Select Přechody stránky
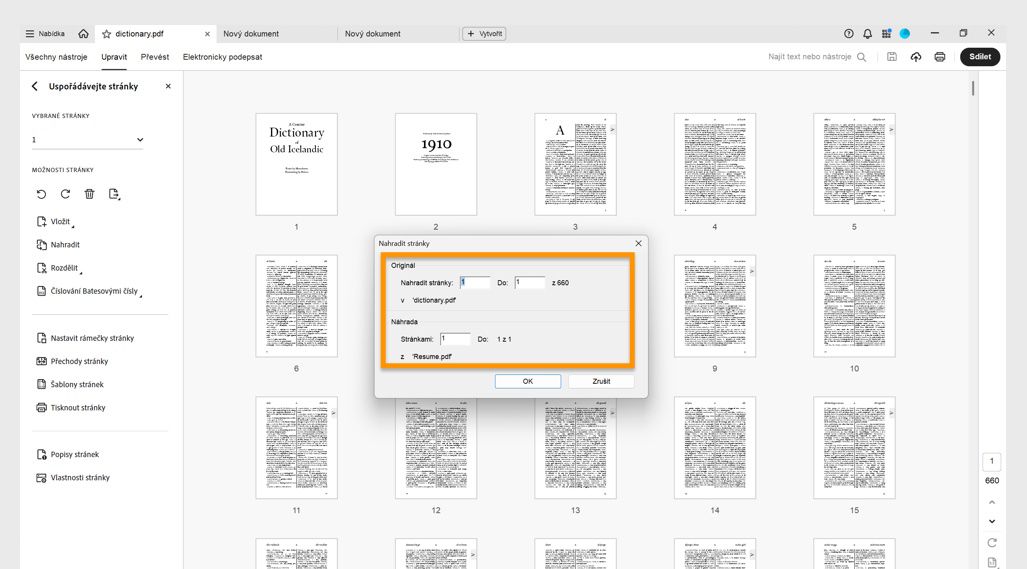The height and width of the screenshot is (569, 1027). point(72,361)
